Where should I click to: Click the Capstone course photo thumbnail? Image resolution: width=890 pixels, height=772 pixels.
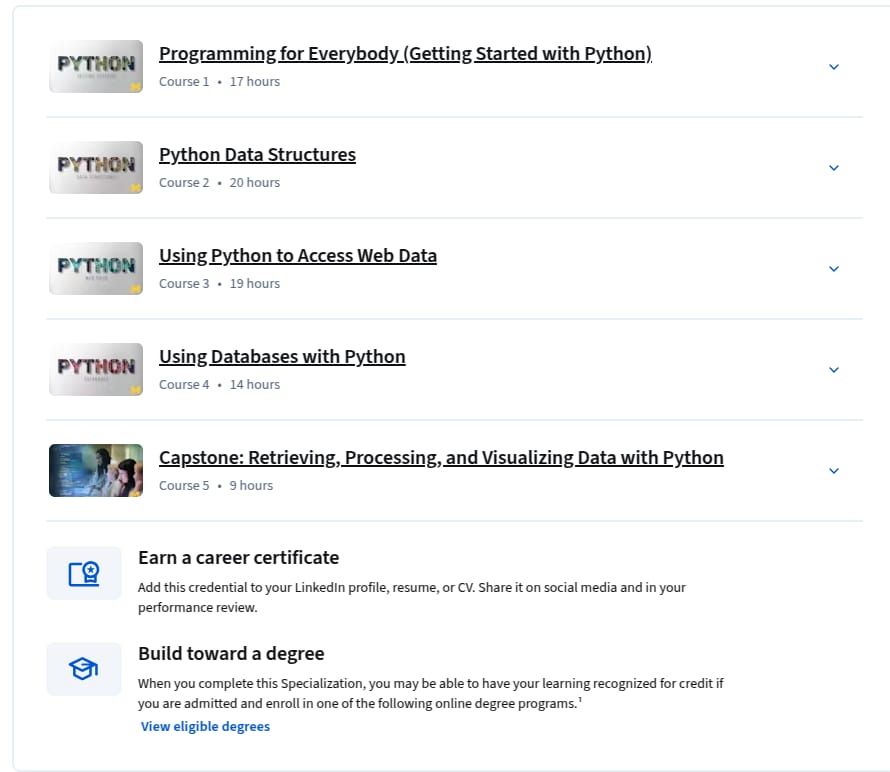tap(96, 471)
